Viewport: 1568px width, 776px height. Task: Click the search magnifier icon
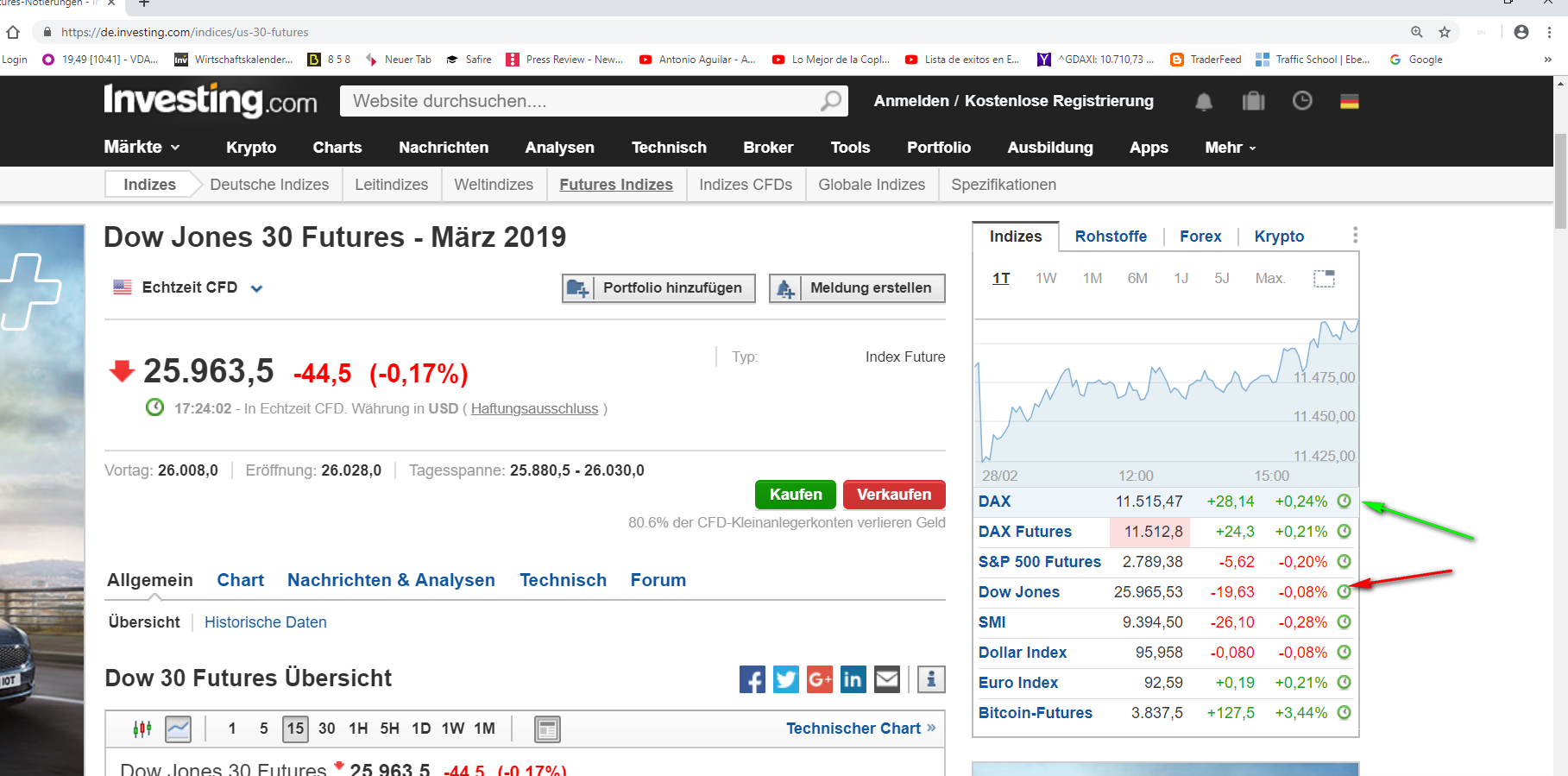tap(830, 101)
